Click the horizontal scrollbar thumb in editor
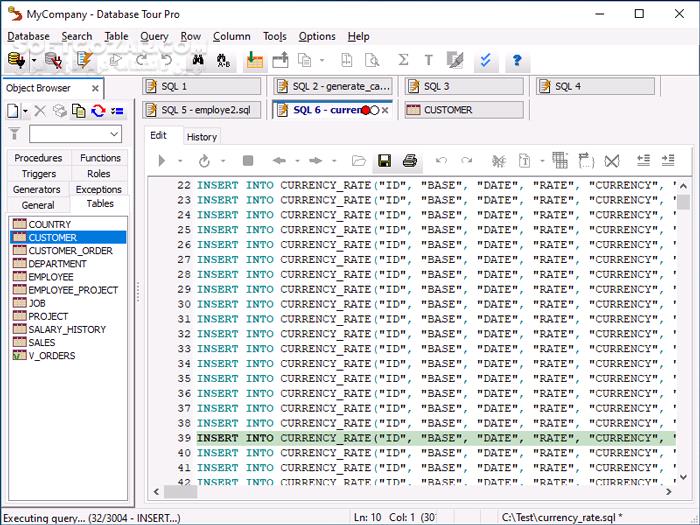Image resolution: width=700 pixels, height=525 pixels. (x=180, y=492)
